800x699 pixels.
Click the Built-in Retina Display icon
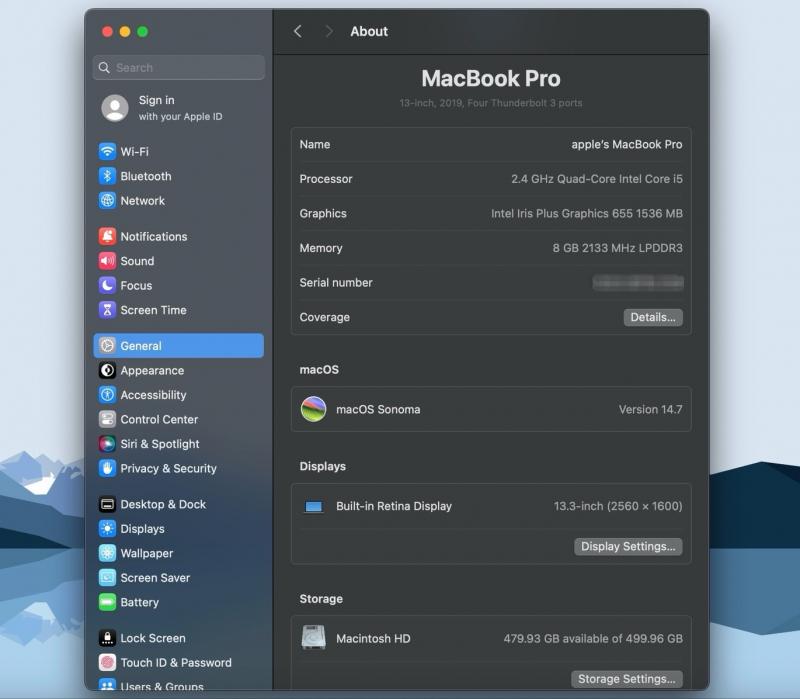[313, 507]
